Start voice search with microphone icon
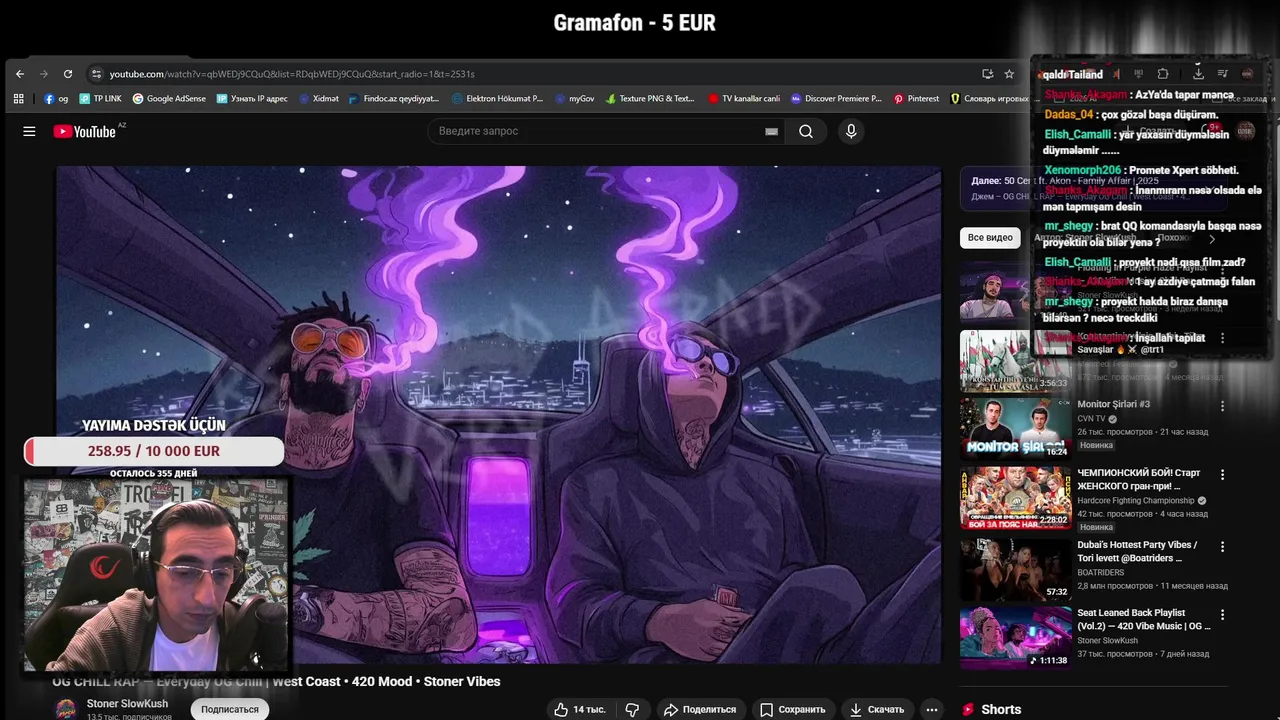The image size is (1280, 720). point(851,131)
